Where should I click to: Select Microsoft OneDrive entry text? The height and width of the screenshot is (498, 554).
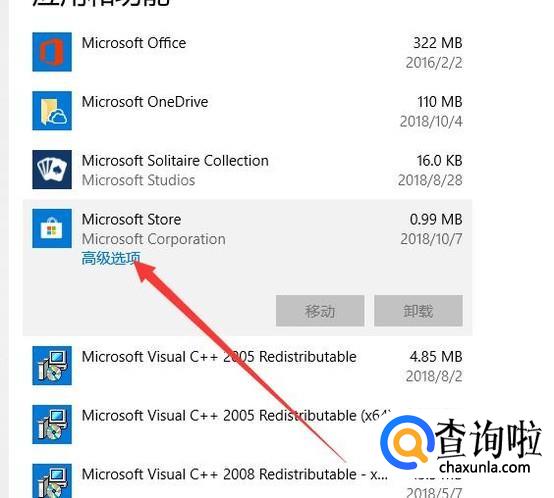pyautogui.click(x=145, y=102)
